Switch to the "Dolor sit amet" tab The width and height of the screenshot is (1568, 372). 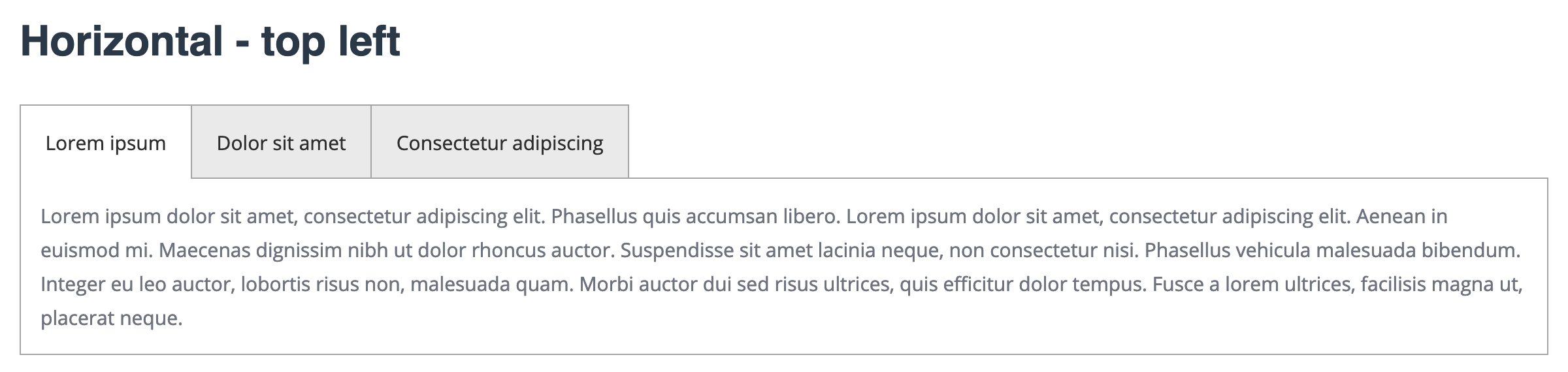281,143
